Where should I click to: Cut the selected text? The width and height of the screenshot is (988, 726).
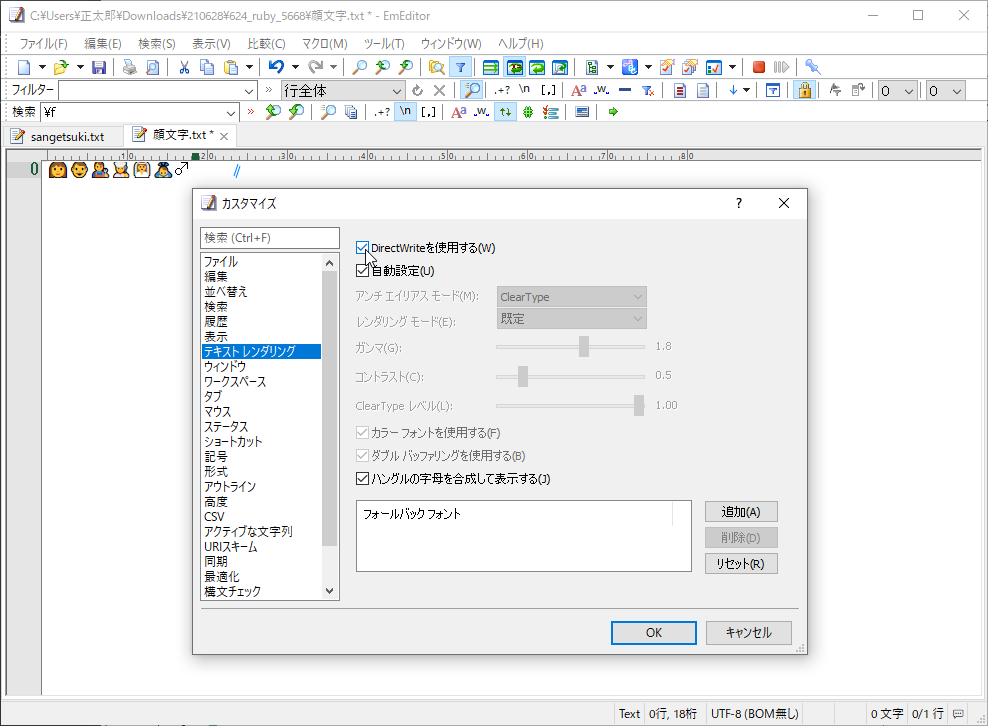184,66
